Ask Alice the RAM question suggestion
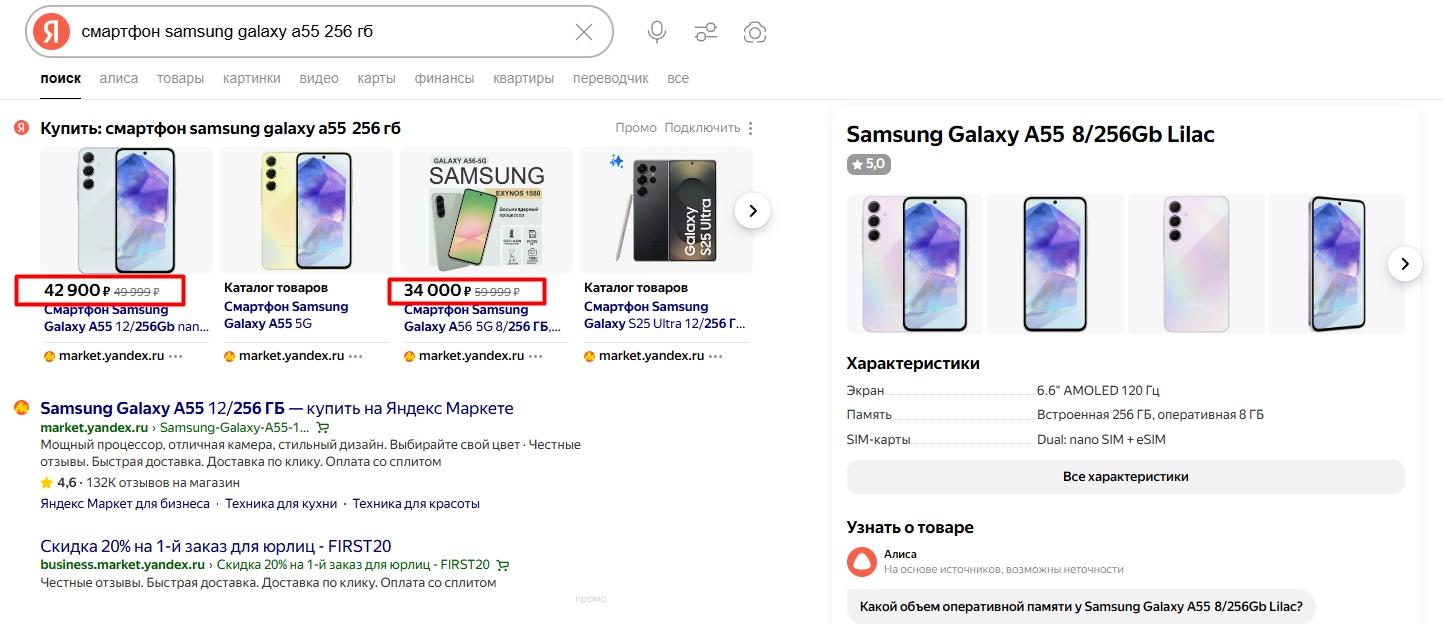This screenshot has height=624, width=1444. [x=1081, y=606]
